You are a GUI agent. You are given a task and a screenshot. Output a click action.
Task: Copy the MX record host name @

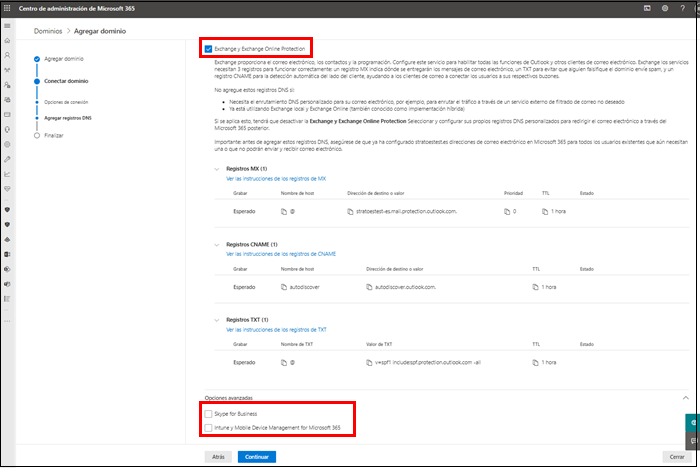tap(284, 212)
